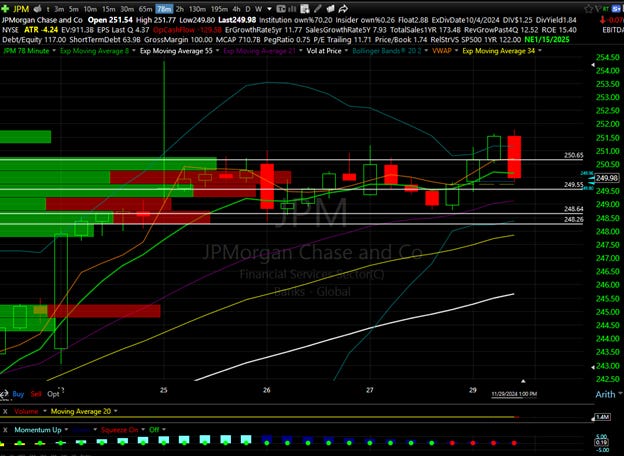Image resolution: width=624 pixels, height=456 pixels.
Task: Open the Moving Average 20 dropdown
Action: coord(115,411)
